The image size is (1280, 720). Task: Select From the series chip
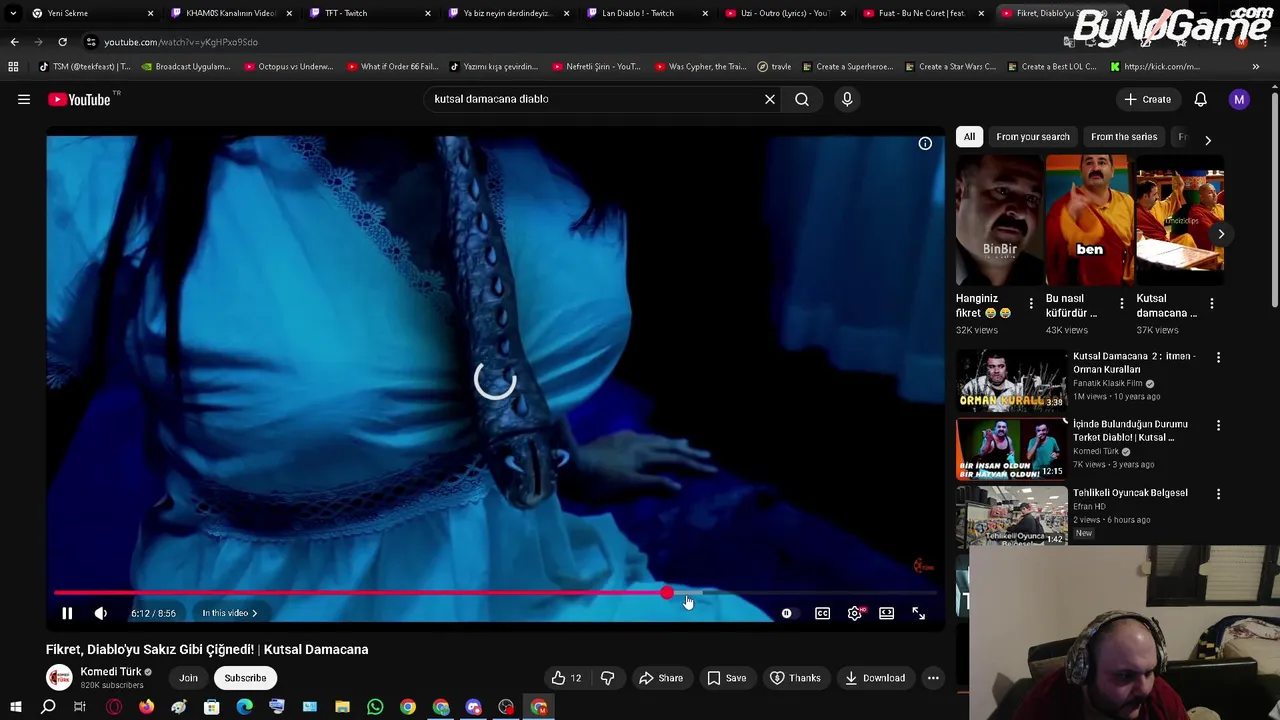tap(1124, 137)
